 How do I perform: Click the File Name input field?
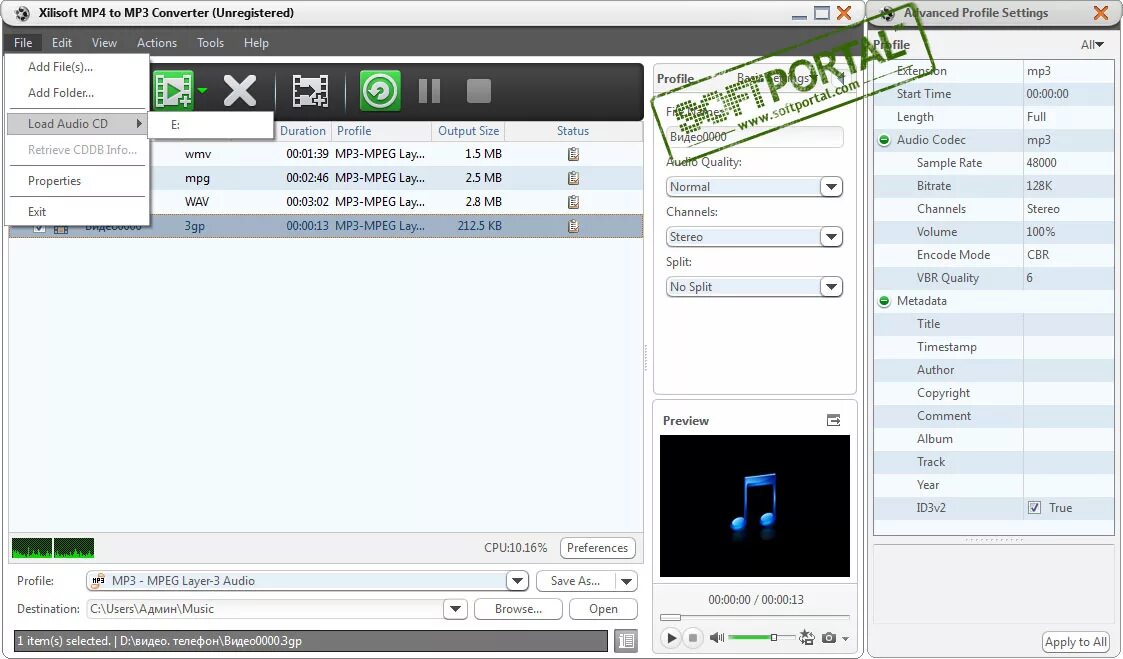tap(754, 137)
